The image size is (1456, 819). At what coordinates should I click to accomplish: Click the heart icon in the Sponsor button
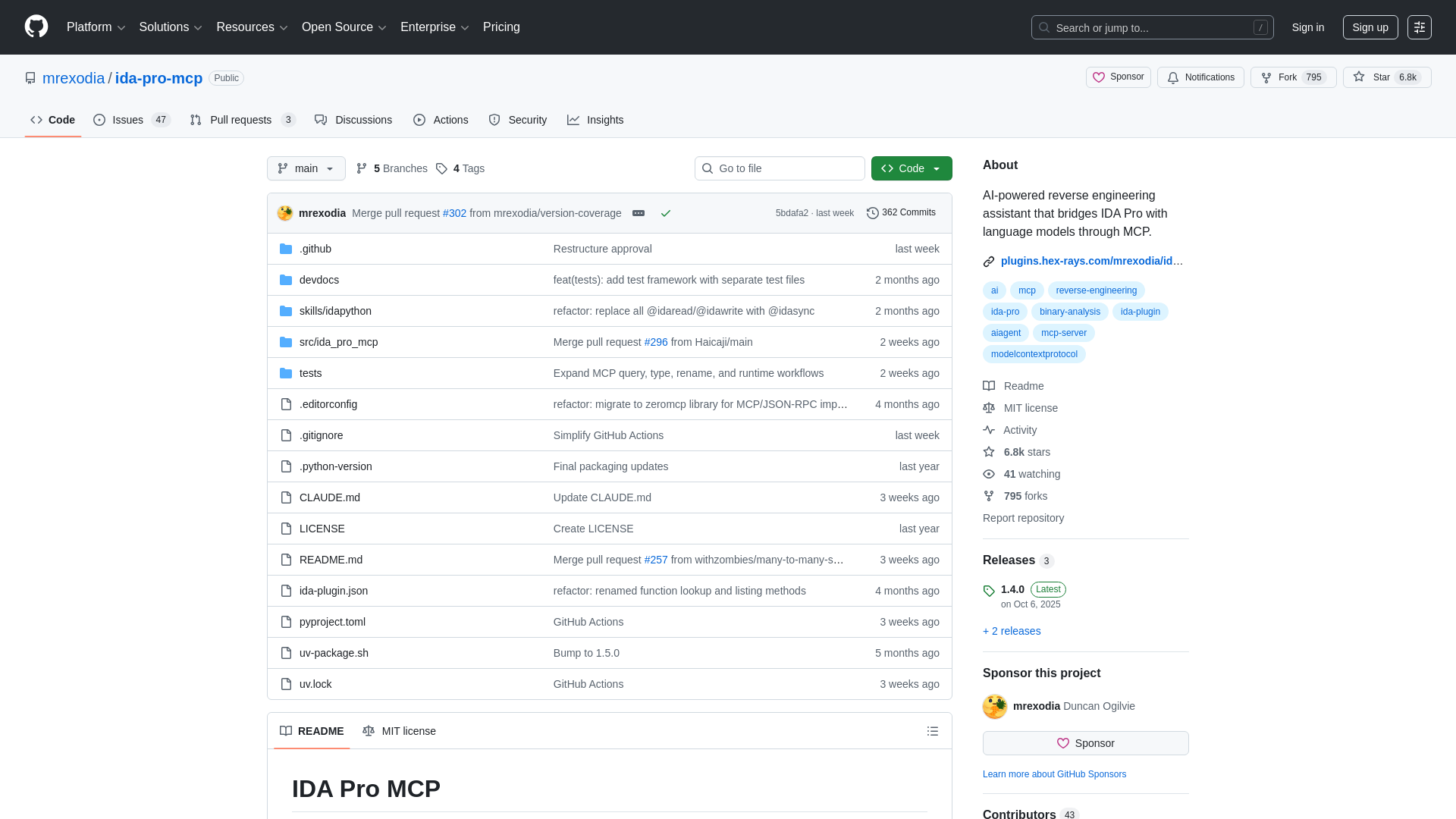(x=1062, y=743)
